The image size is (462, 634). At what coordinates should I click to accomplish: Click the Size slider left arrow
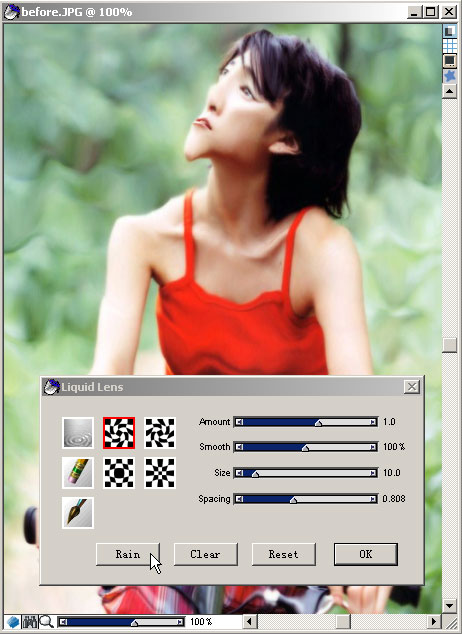point(240,473)
